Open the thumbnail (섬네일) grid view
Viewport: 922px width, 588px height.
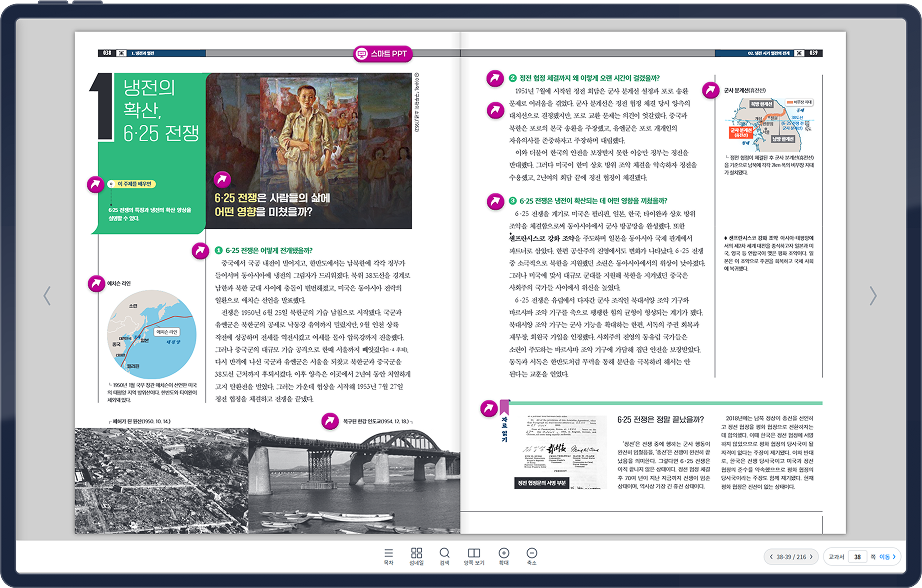(x=416, y=556)
